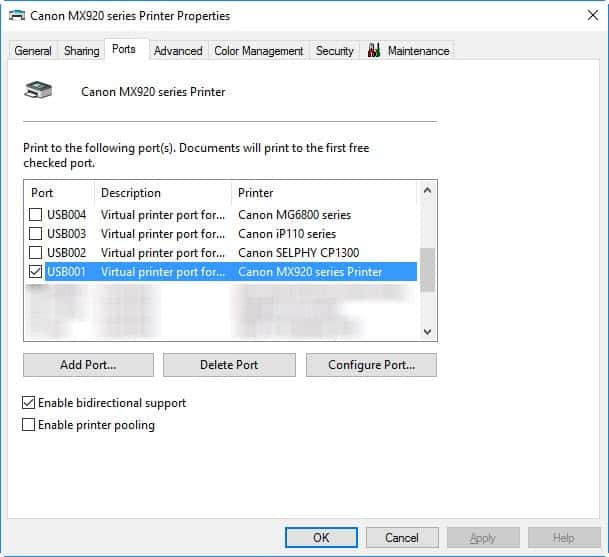The height and width of the screenshot is (557, 609).
Task: Select the Canon SELPHY CP1300 row
Action: (x=223, y=252)
